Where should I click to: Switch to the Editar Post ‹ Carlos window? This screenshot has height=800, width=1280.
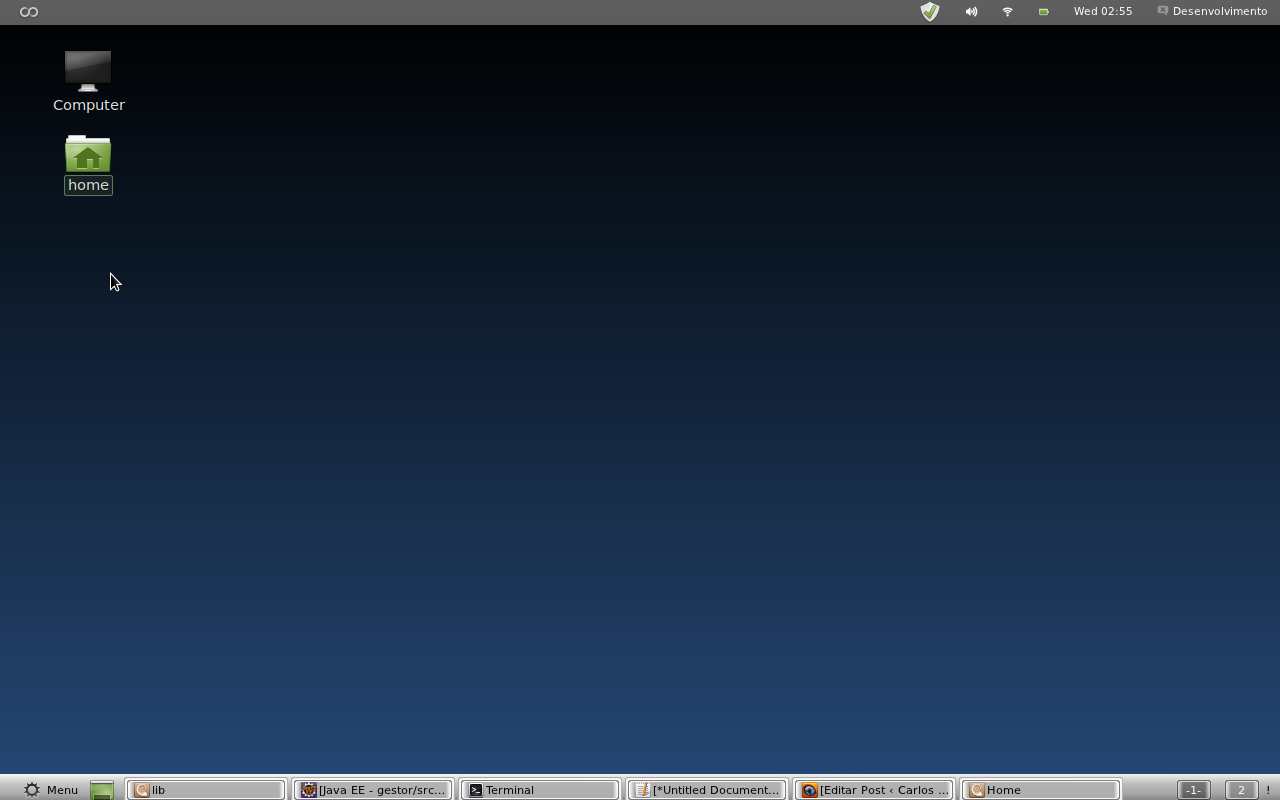coord(875,789)
